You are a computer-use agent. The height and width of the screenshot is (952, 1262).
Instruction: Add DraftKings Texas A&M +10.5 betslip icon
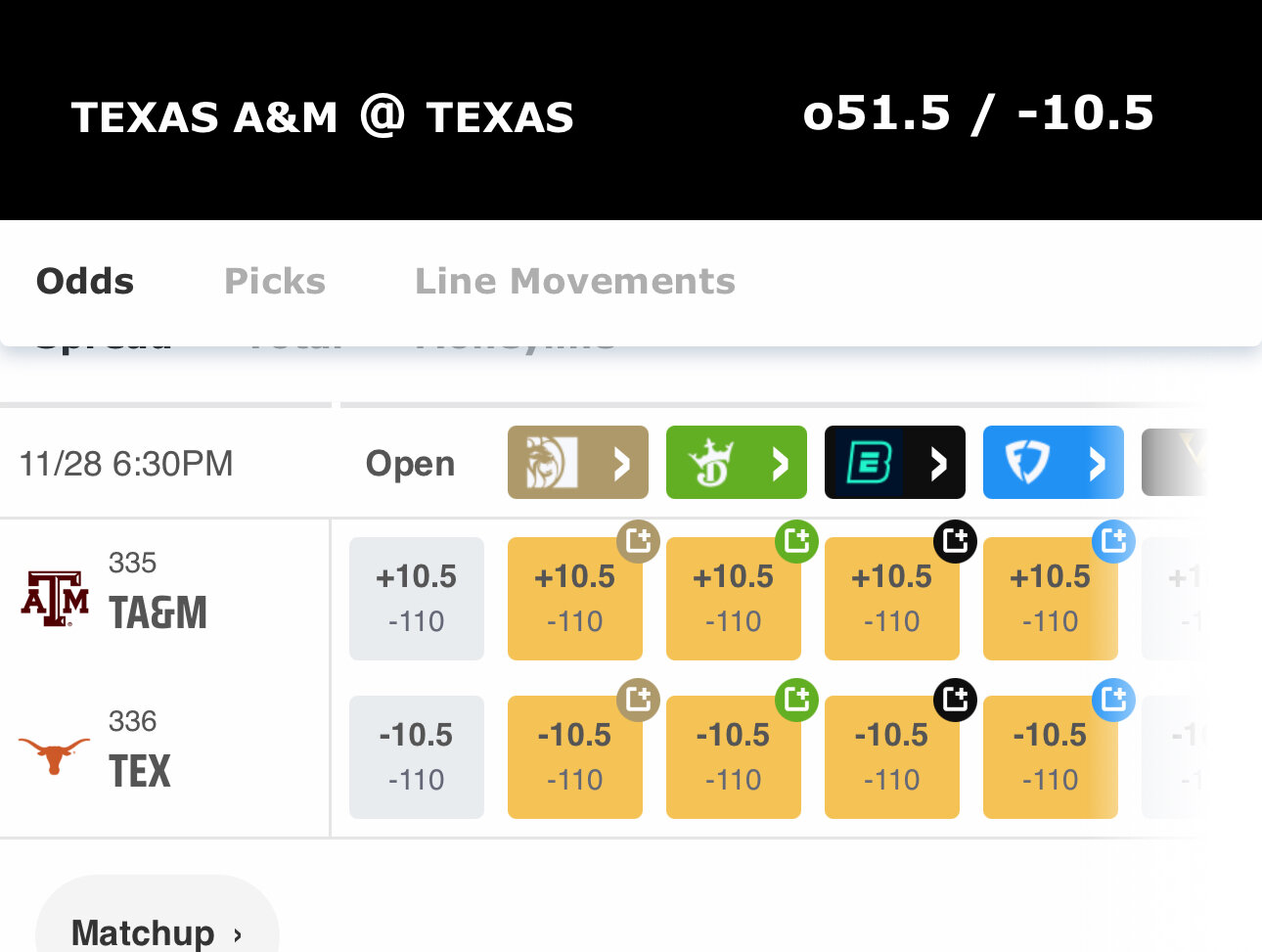(796, 540)
